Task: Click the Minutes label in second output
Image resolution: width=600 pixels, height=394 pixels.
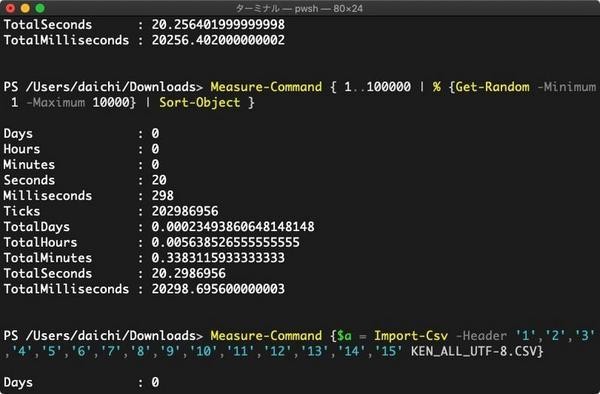Action: (29, 164)
